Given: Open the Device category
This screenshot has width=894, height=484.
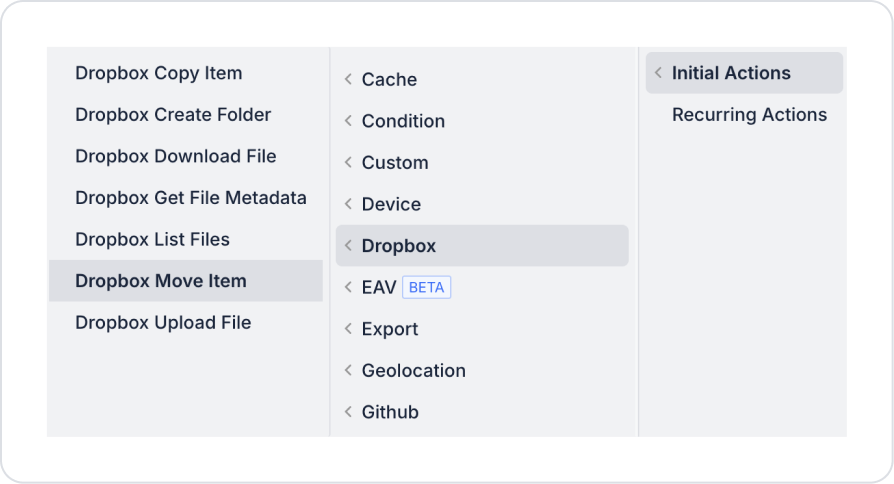Looking at the screenshot, I should coord(482,204).
